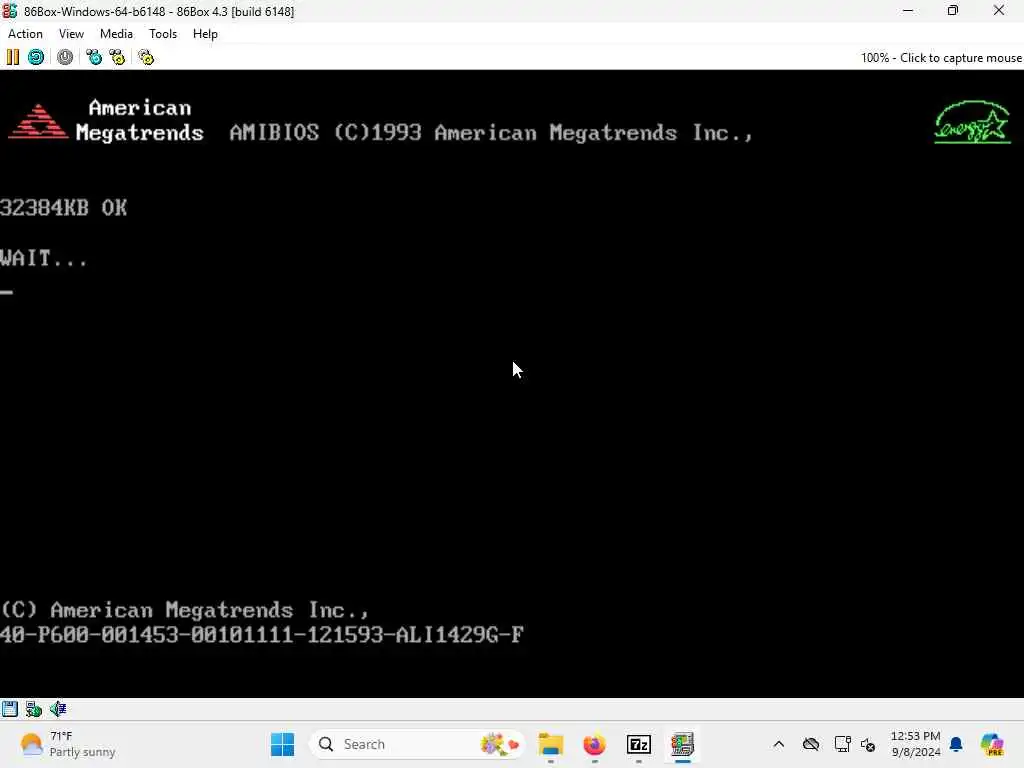Click the cloud sync tray icon
Screen dimensions: 1024x768
tap(811, 744)
